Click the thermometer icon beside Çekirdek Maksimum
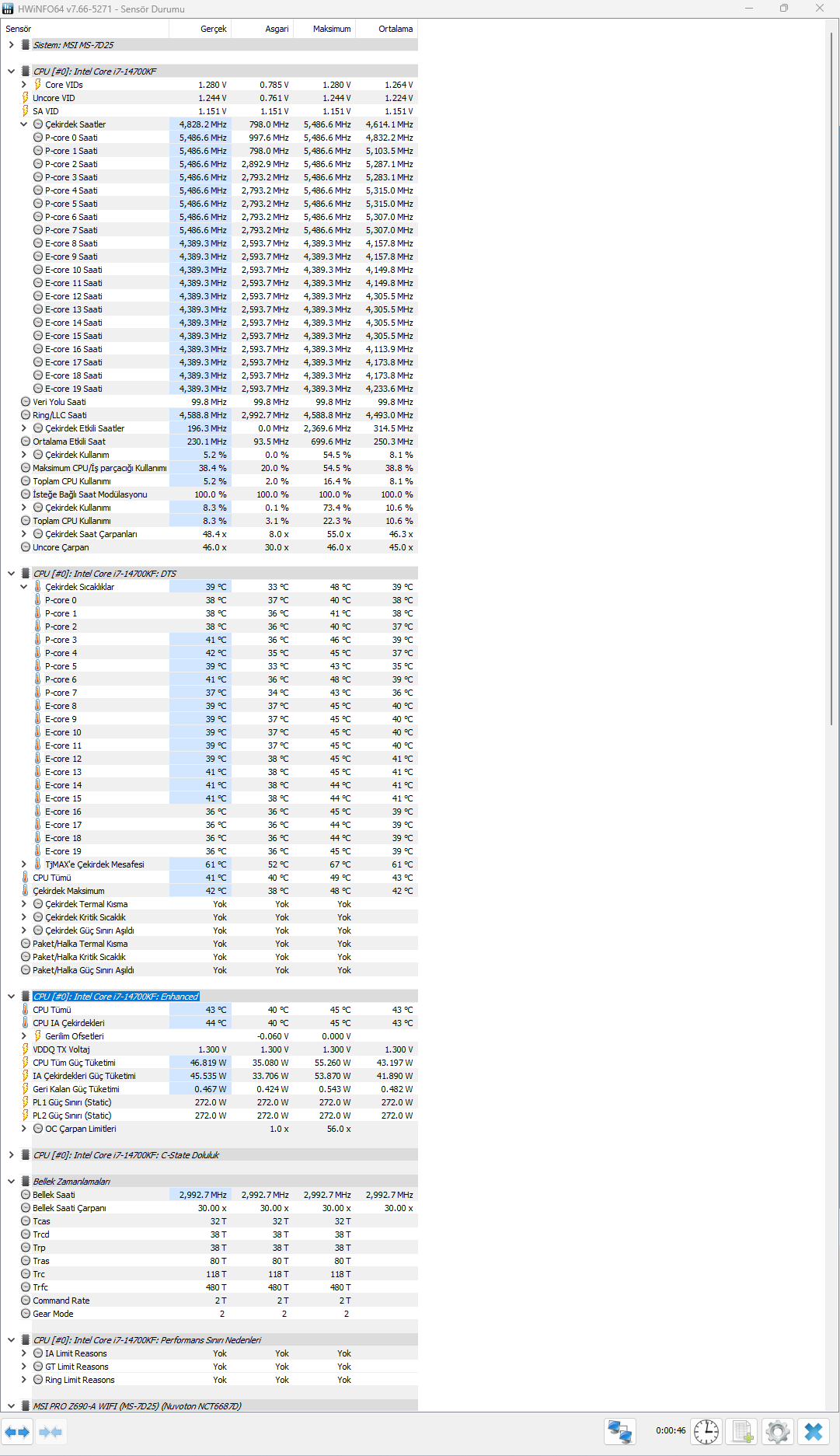Viewport: 840px width, 1456px height. [25, 891]
